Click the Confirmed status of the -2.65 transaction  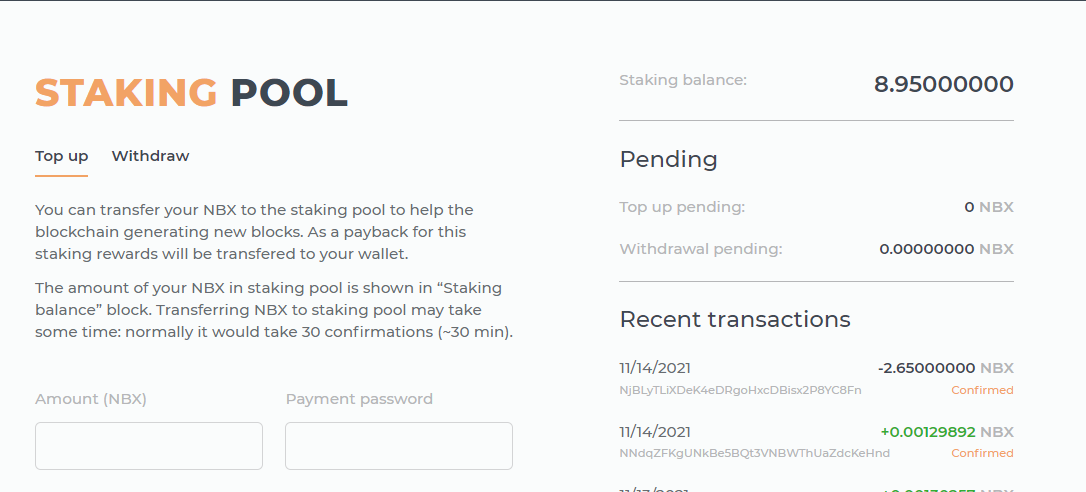coord(982,390)
